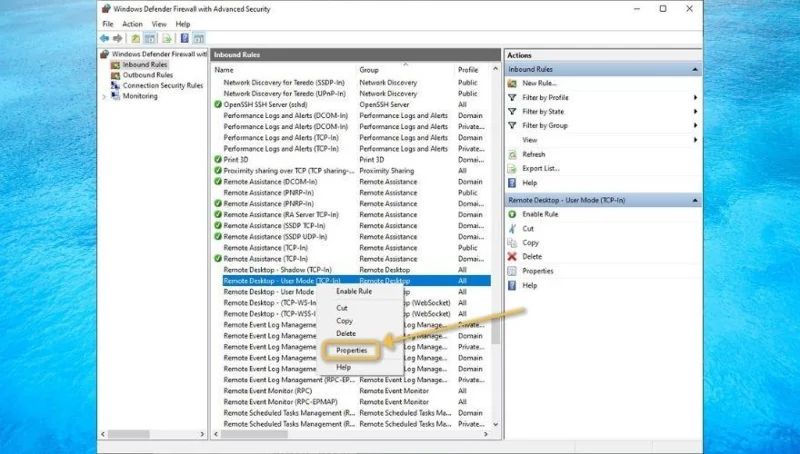
Task: Open the Filter by Group submenu arrow
Action: tap(695, 125)
